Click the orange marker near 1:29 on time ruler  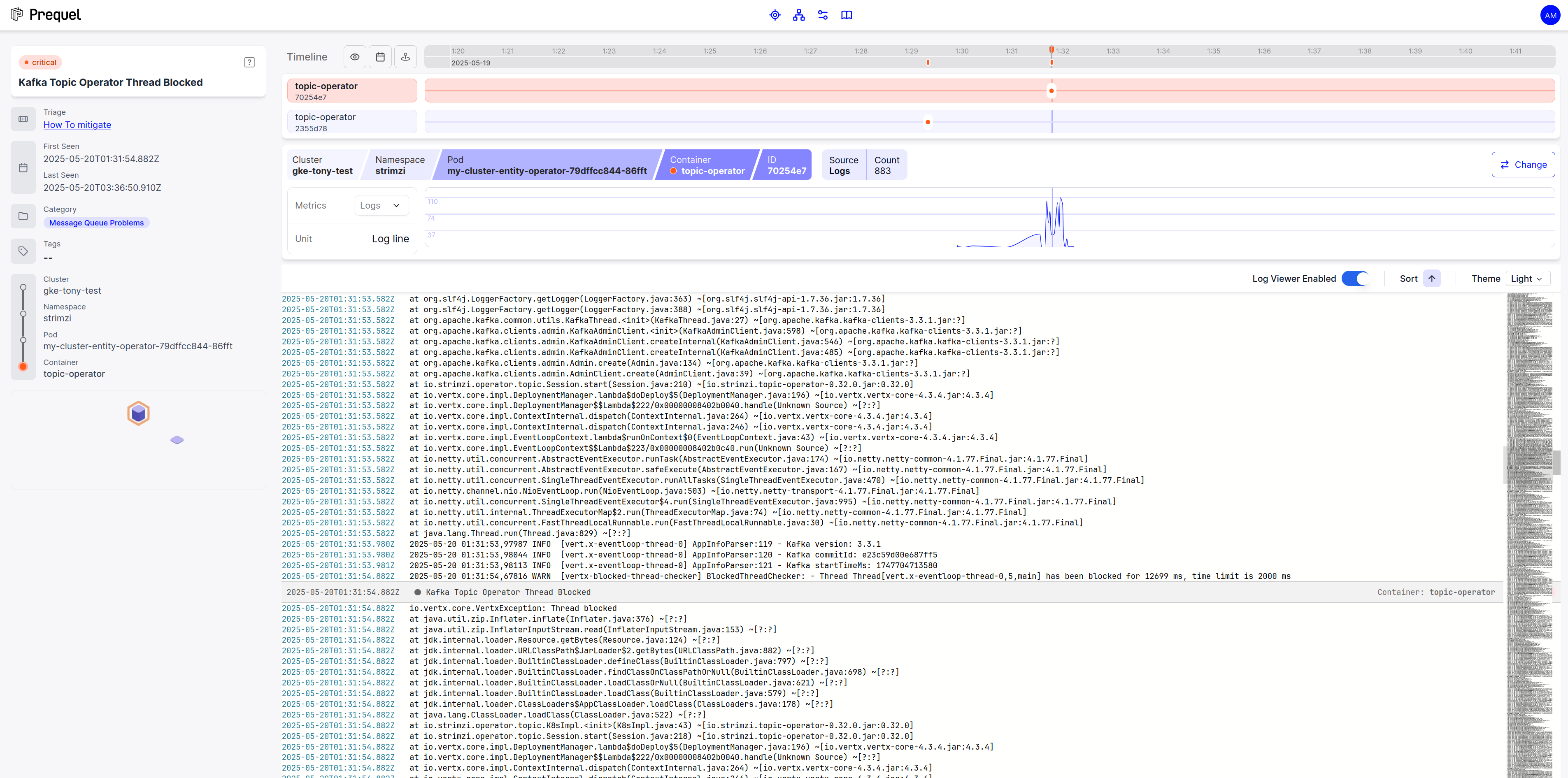[928, 62]
